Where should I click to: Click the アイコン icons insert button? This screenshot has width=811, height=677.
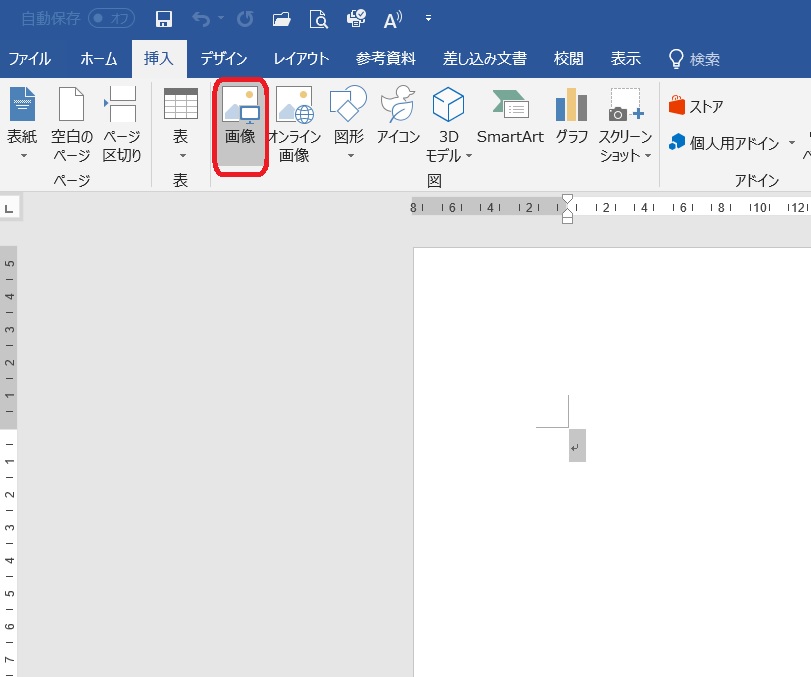click(x=398, y=116)
